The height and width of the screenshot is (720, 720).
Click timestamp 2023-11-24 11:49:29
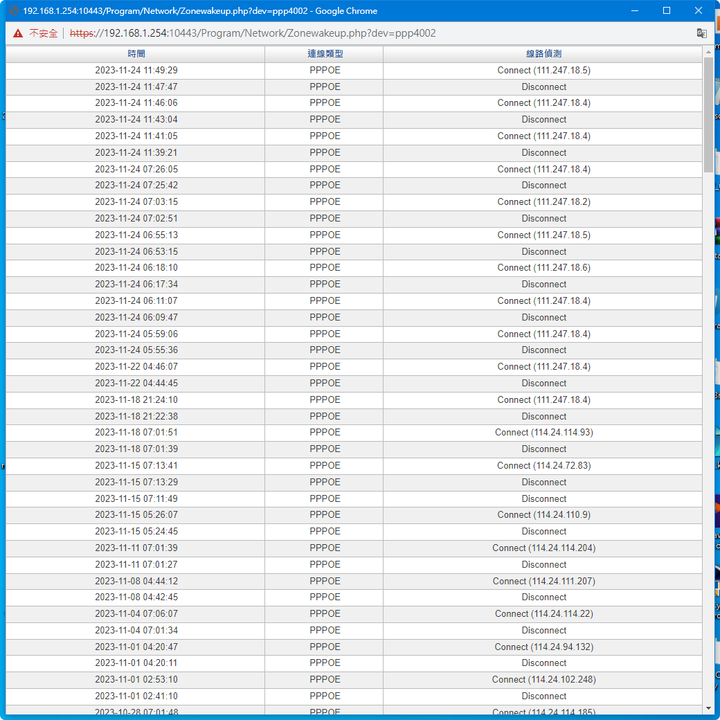[x=136, y=70]
